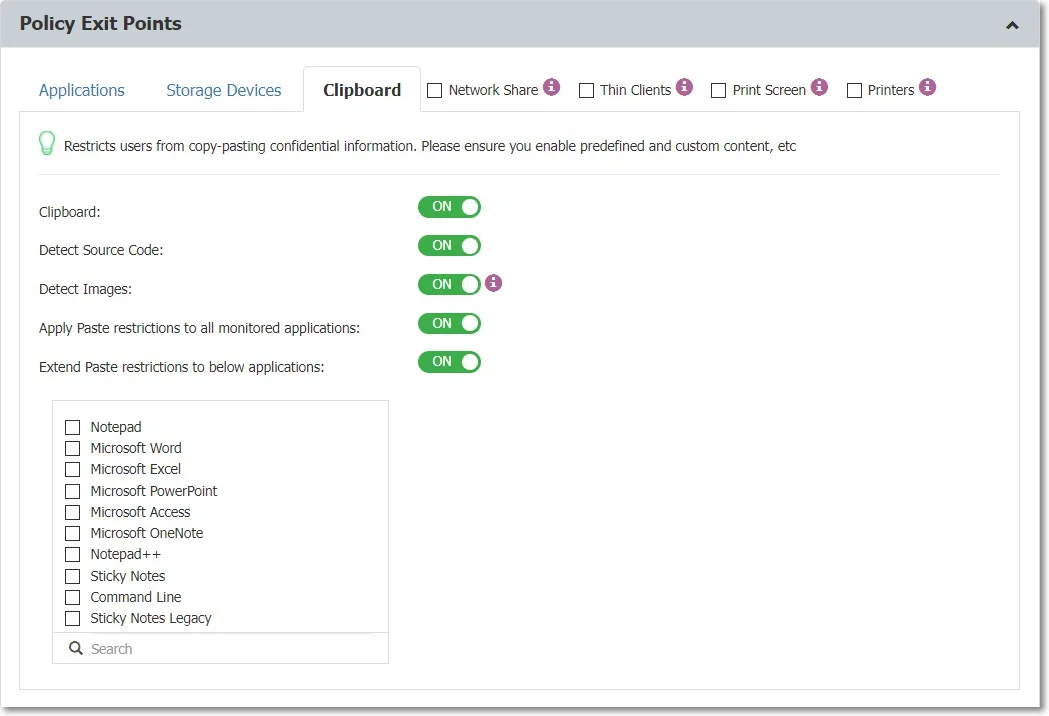
Task: Click the Policy Exit Points heading
Action: tap(100, 23)
